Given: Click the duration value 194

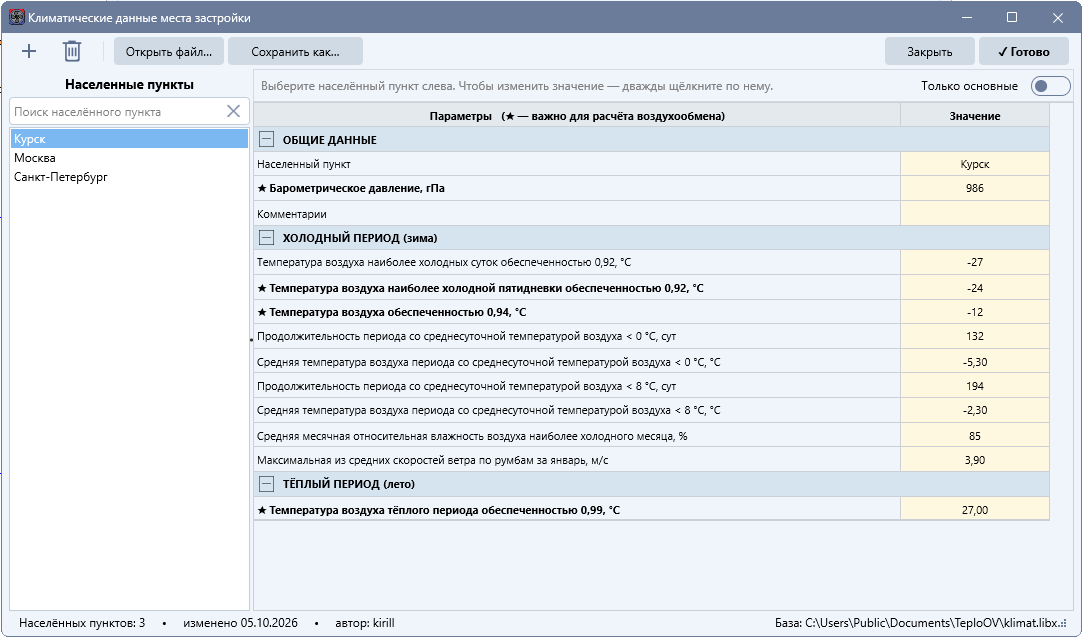Looking at the screenshot, I should 974,386.
